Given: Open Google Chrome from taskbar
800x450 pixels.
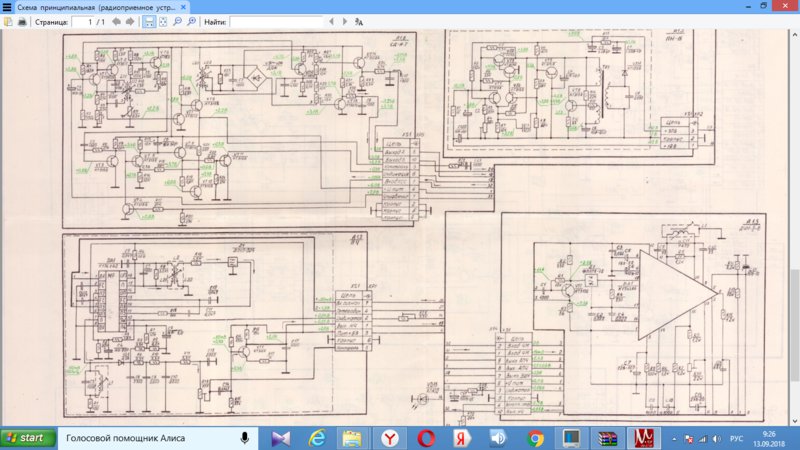Looking at the screenshot, I should tap(535, 438).
